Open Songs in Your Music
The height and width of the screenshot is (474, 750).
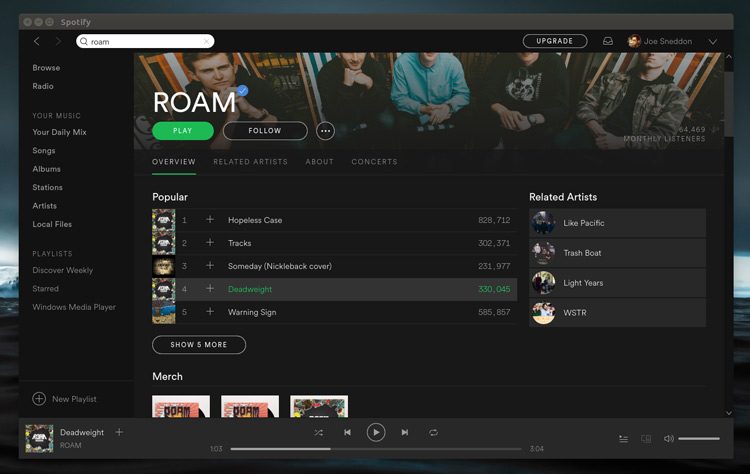44,151
